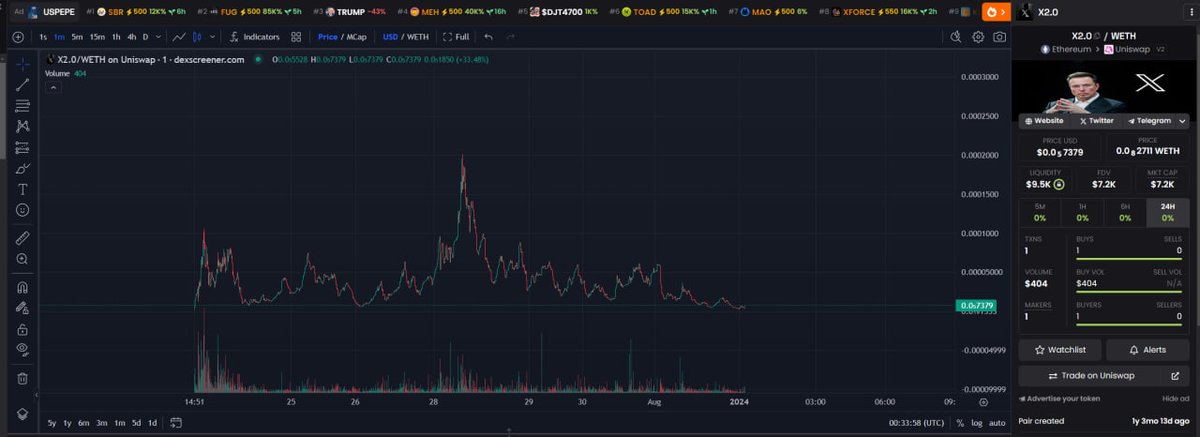The image size is (1200, 437).
Task: Open the object tree layers panel
Action: point(22,413)
